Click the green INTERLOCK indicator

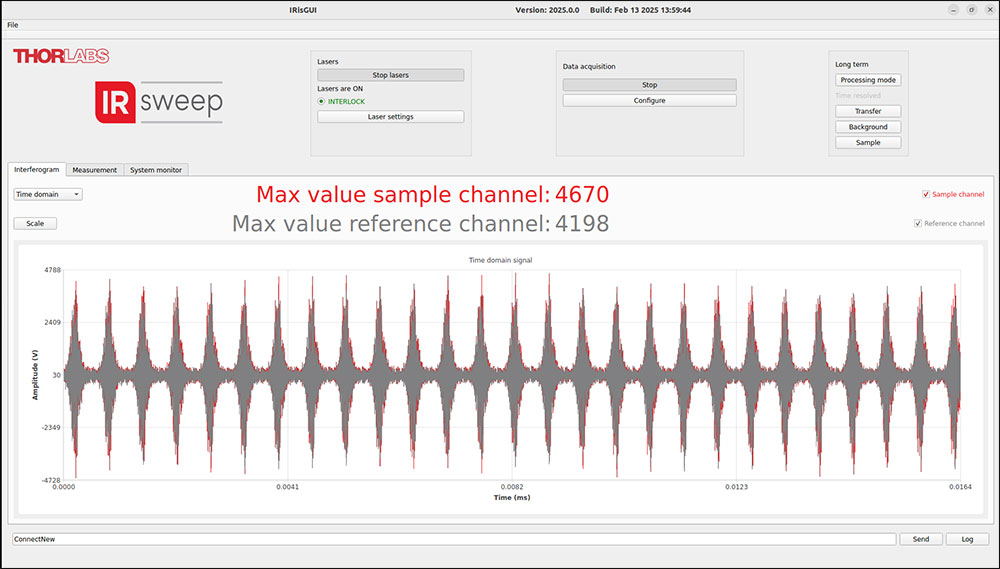coord(322,101)
